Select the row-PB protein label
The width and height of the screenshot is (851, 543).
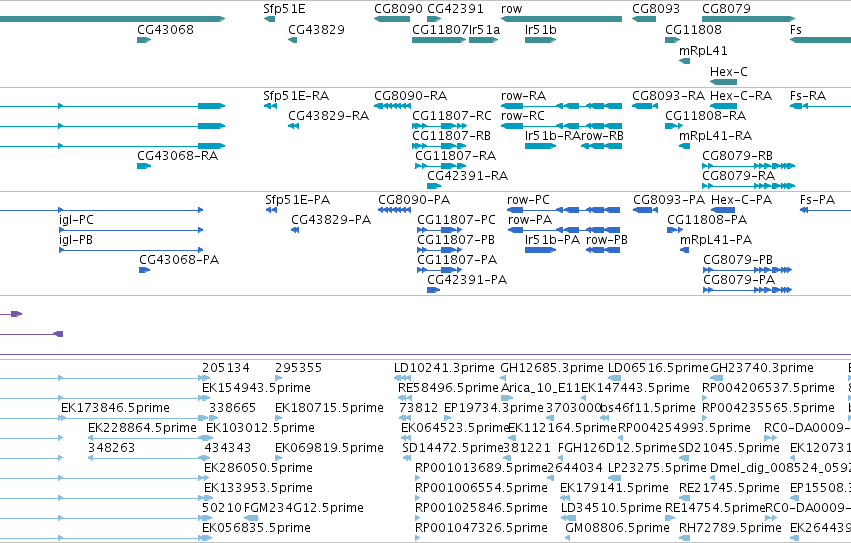pyautogui.click(x=607, y=239)
